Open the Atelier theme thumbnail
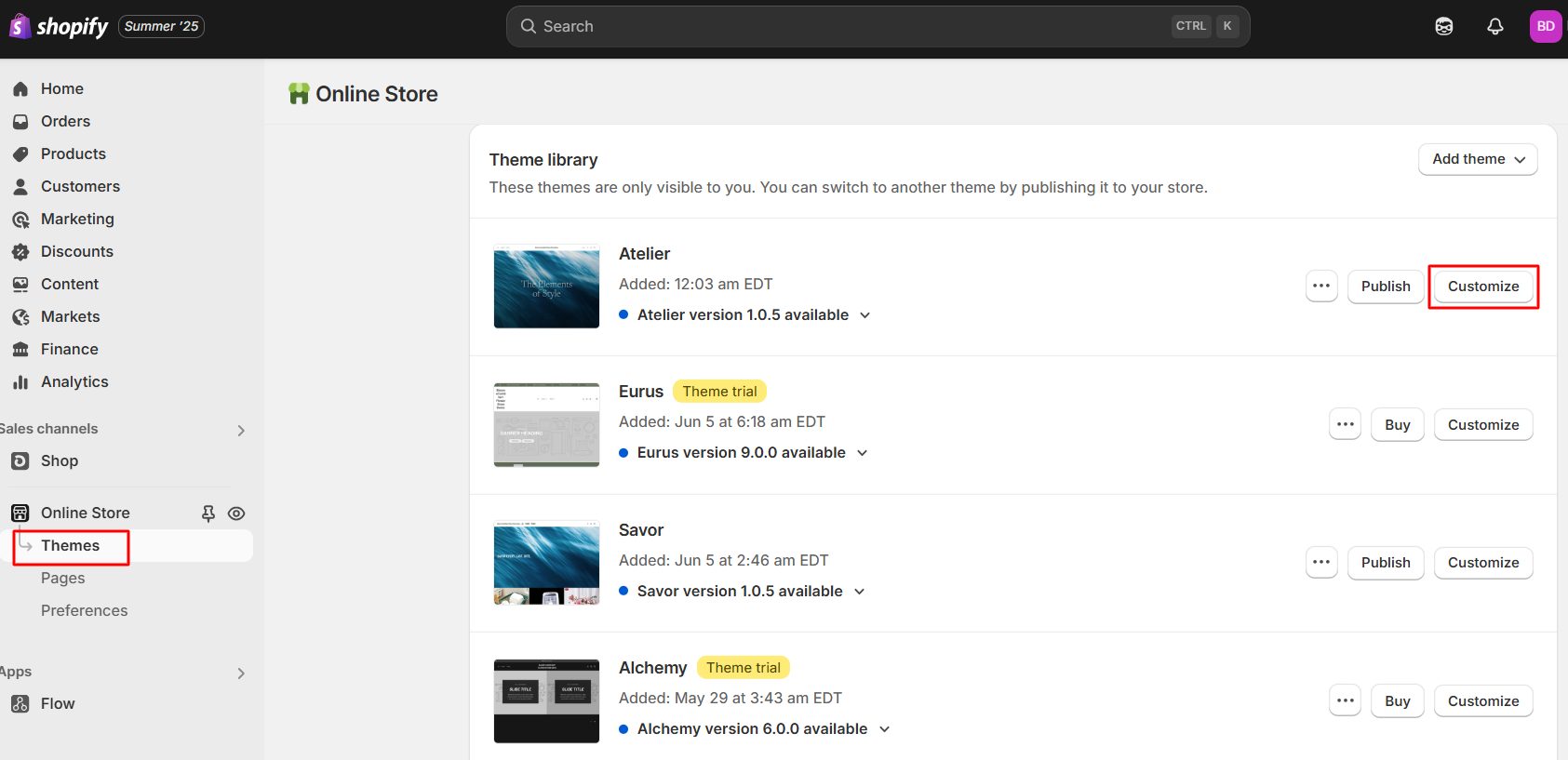Viewport: 1568px width, 760px height. (x=546, y=287)
